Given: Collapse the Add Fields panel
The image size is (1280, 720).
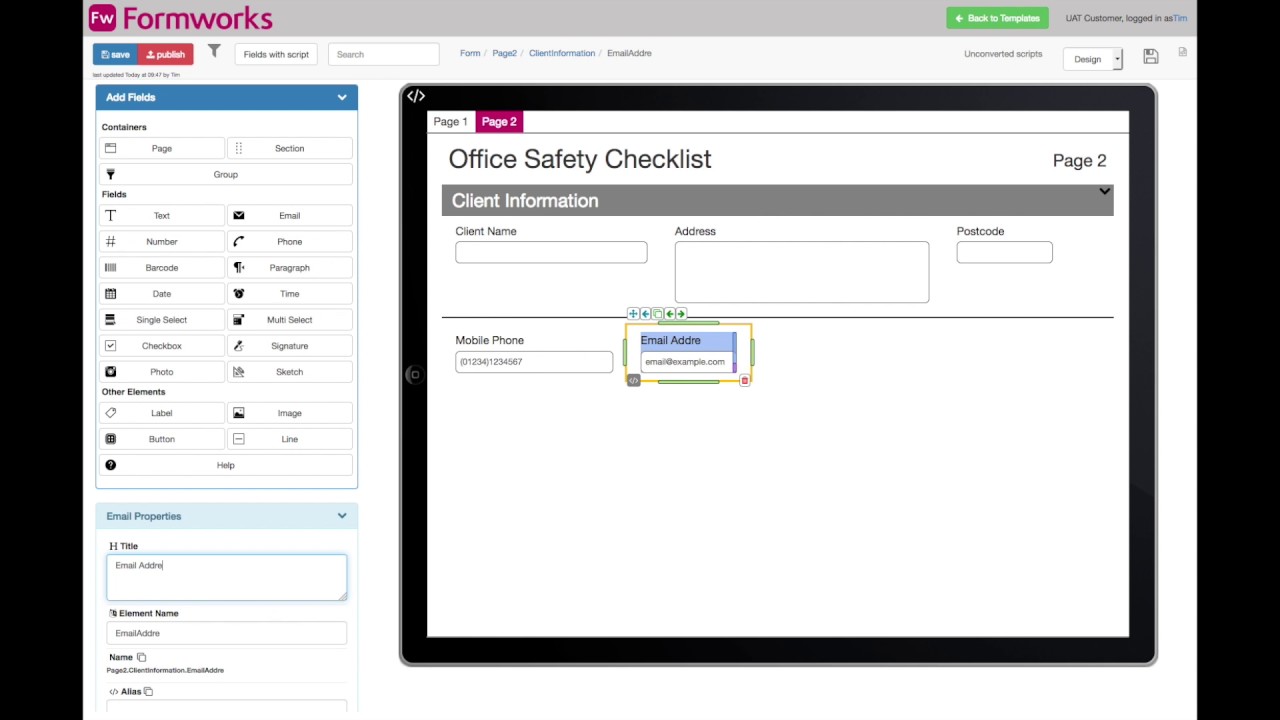Looking at the screenshot, I should pyautogui.click(x=342, y=97).
